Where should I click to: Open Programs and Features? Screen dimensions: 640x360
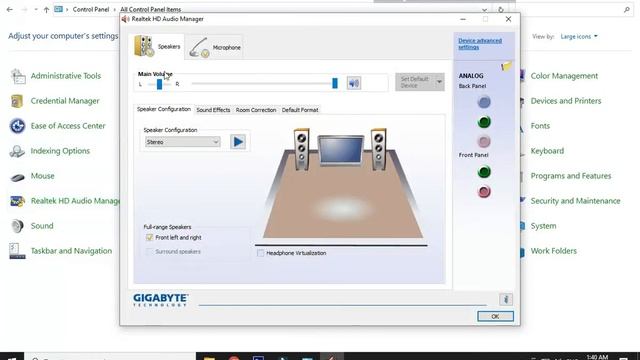coord(571,176)
